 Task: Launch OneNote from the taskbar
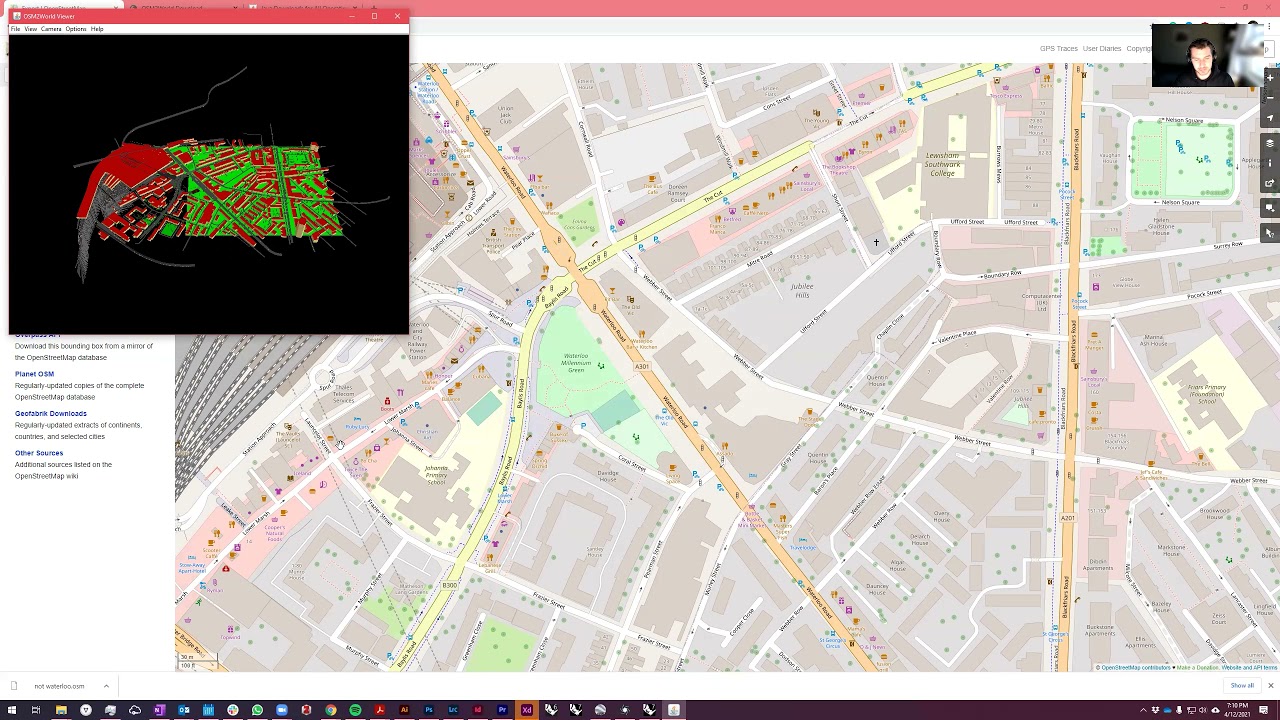pos(159,710)
